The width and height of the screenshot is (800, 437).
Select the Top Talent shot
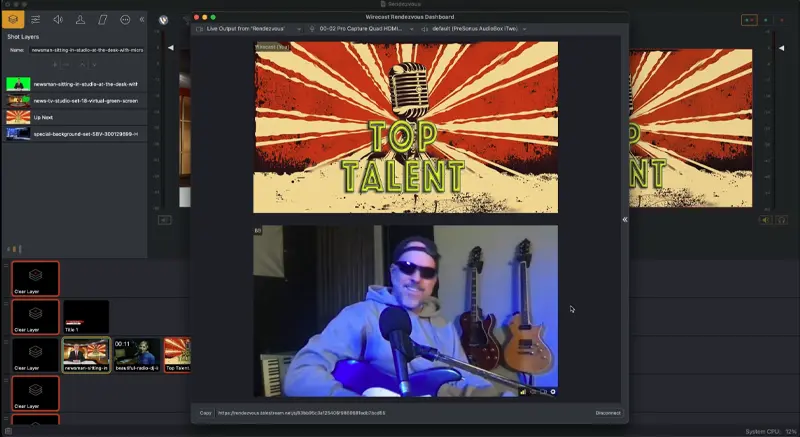178,355
